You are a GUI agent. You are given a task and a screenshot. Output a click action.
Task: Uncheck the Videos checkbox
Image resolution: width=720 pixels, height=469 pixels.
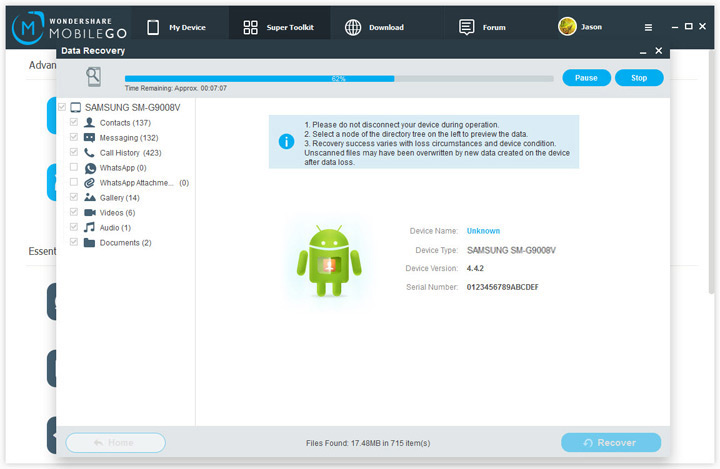(74, 212)
